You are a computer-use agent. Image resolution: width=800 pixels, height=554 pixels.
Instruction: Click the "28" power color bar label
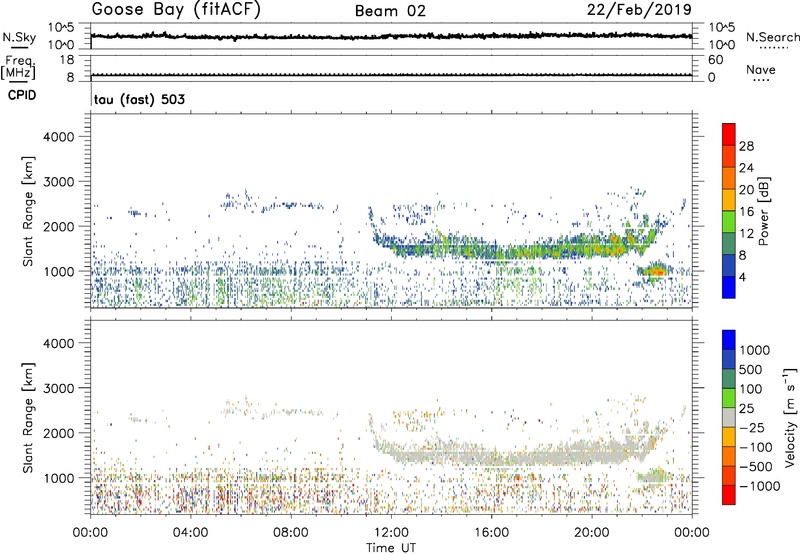(746, 146)
